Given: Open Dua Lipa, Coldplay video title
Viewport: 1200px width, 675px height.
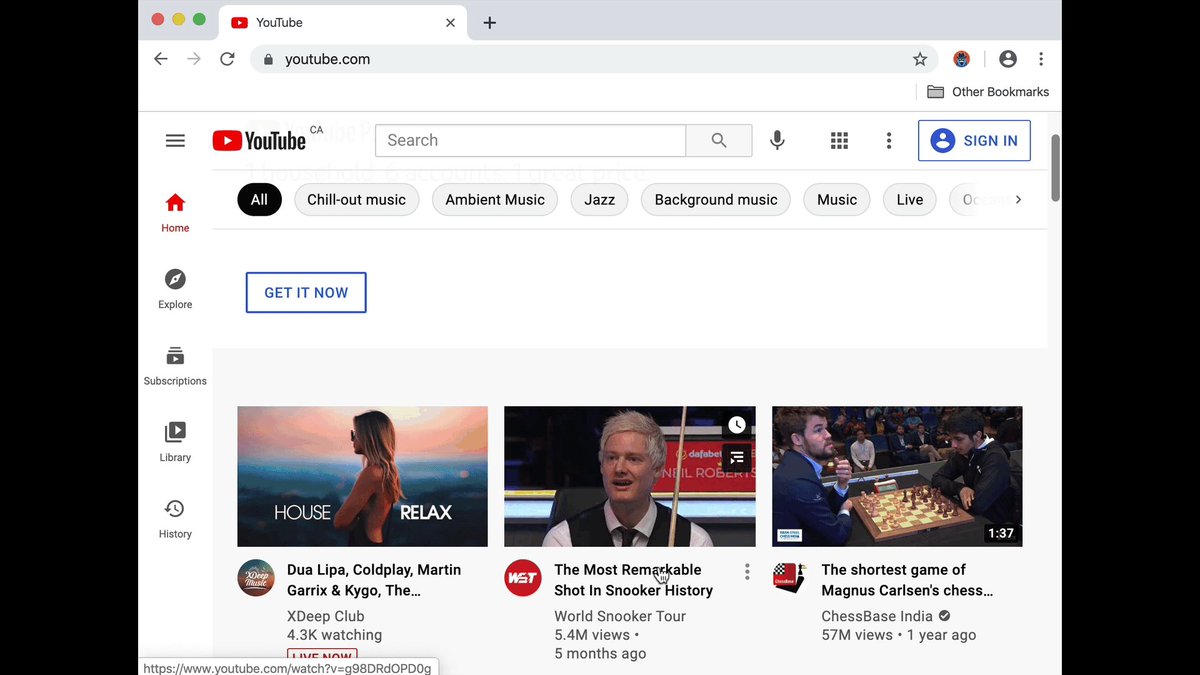Looking at the screenshot, I should [374, 580].
